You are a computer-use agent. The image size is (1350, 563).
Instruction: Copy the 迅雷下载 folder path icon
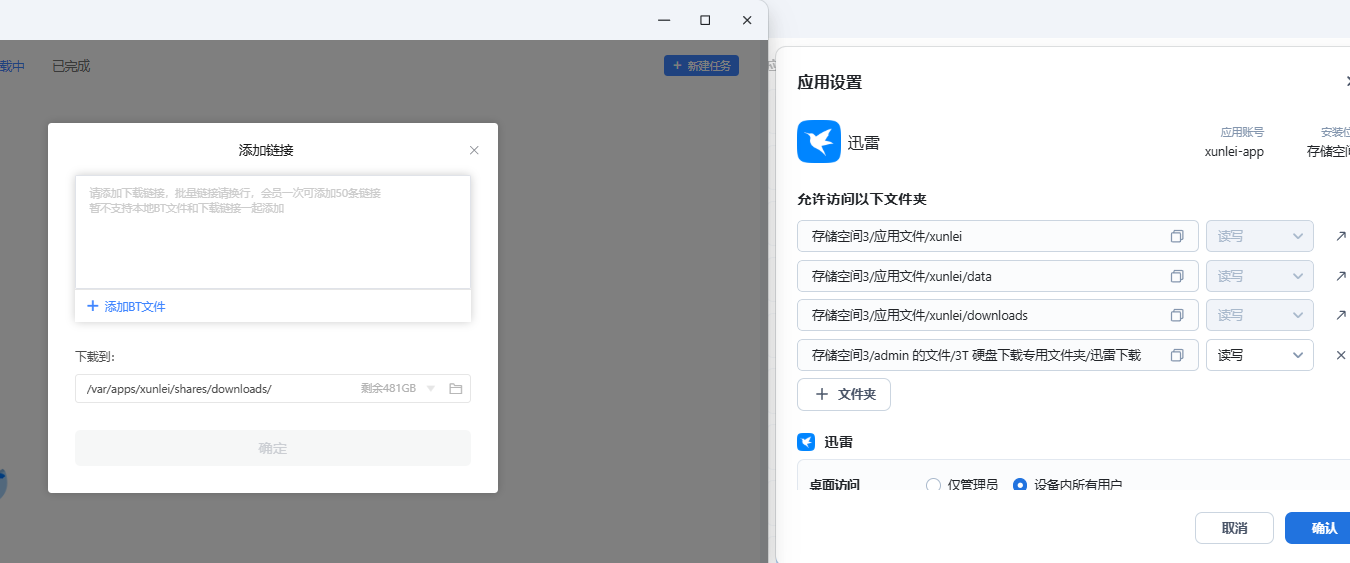[x=1177, y=355]
